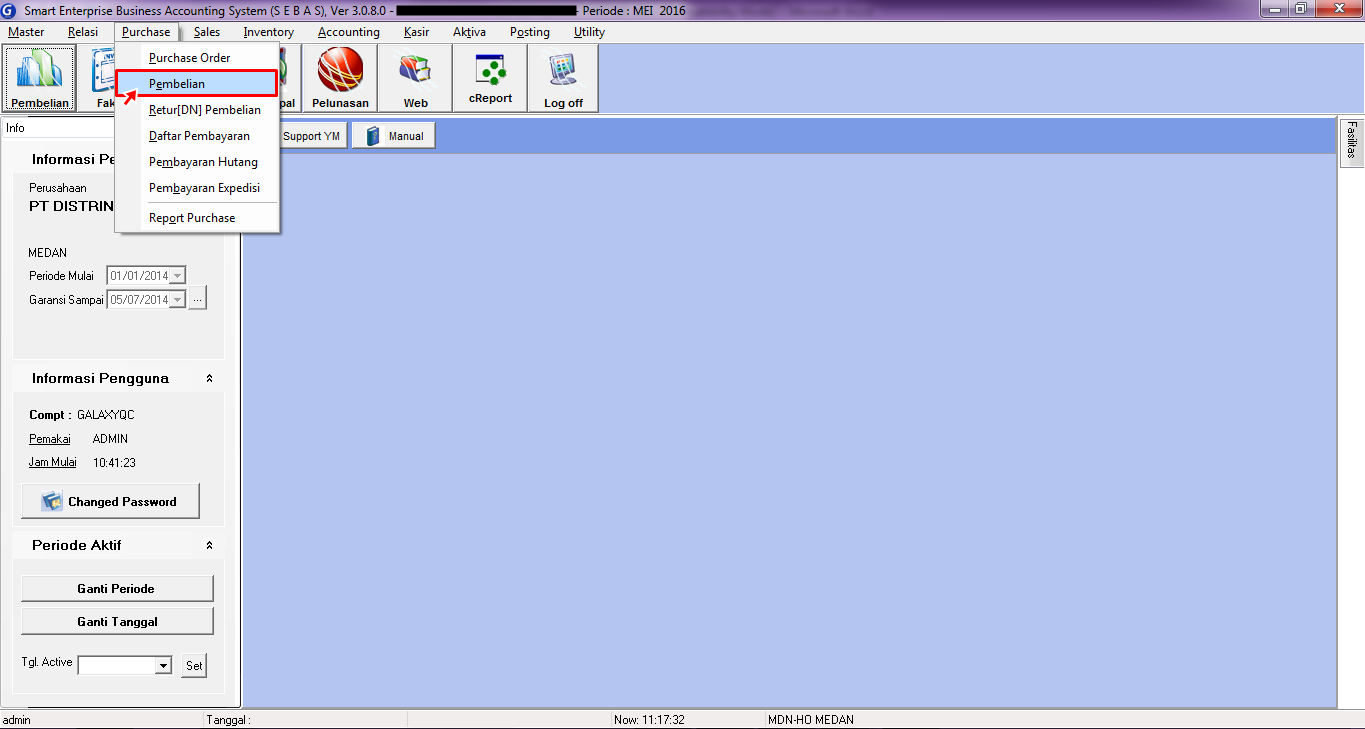Click the Set button

(x=194, y=666)
